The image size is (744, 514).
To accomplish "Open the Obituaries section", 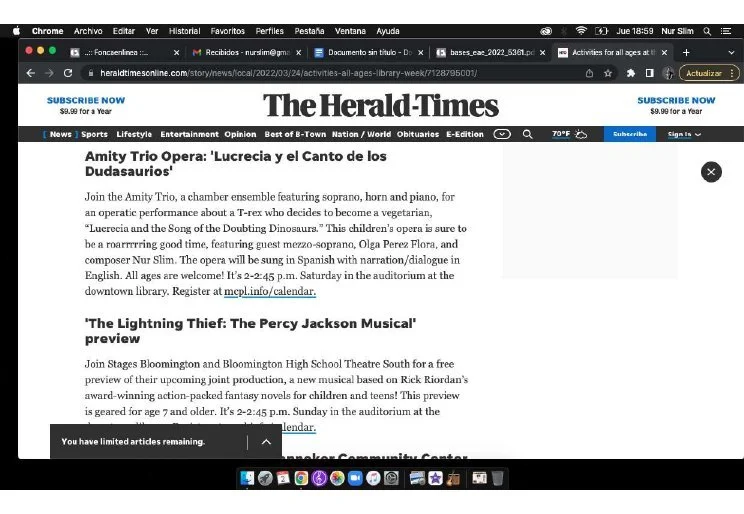I will 418,134.
